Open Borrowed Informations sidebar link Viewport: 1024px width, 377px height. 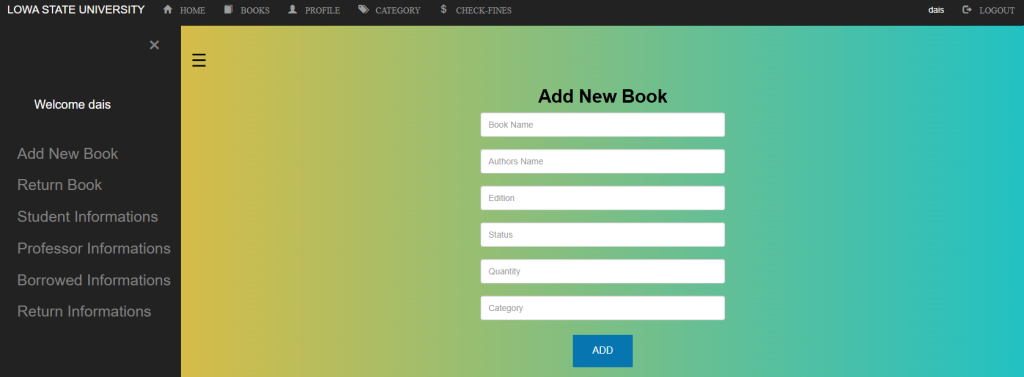(94, 280)
